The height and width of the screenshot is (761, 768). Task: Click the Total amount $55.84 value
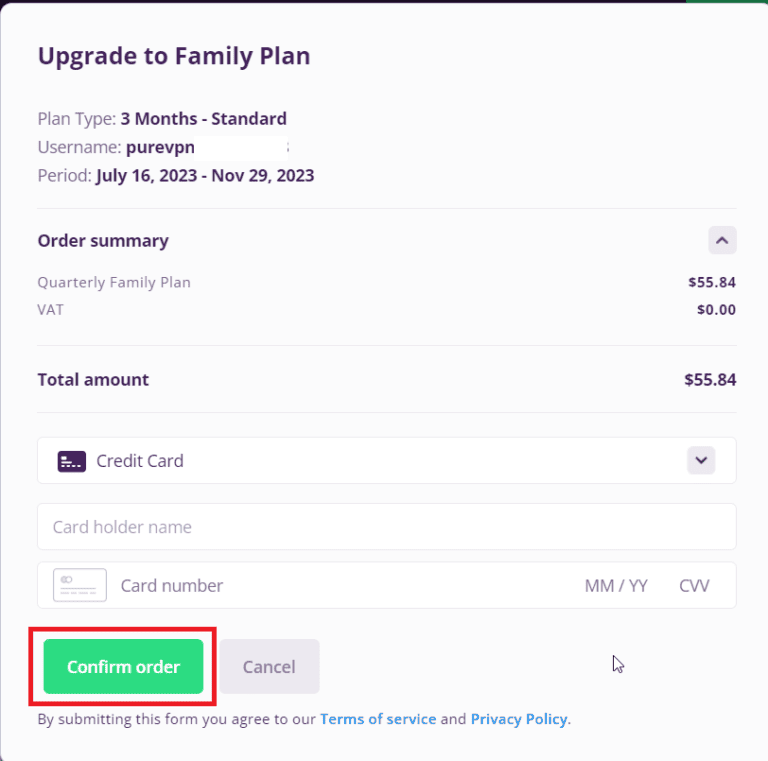coord(710,380)
